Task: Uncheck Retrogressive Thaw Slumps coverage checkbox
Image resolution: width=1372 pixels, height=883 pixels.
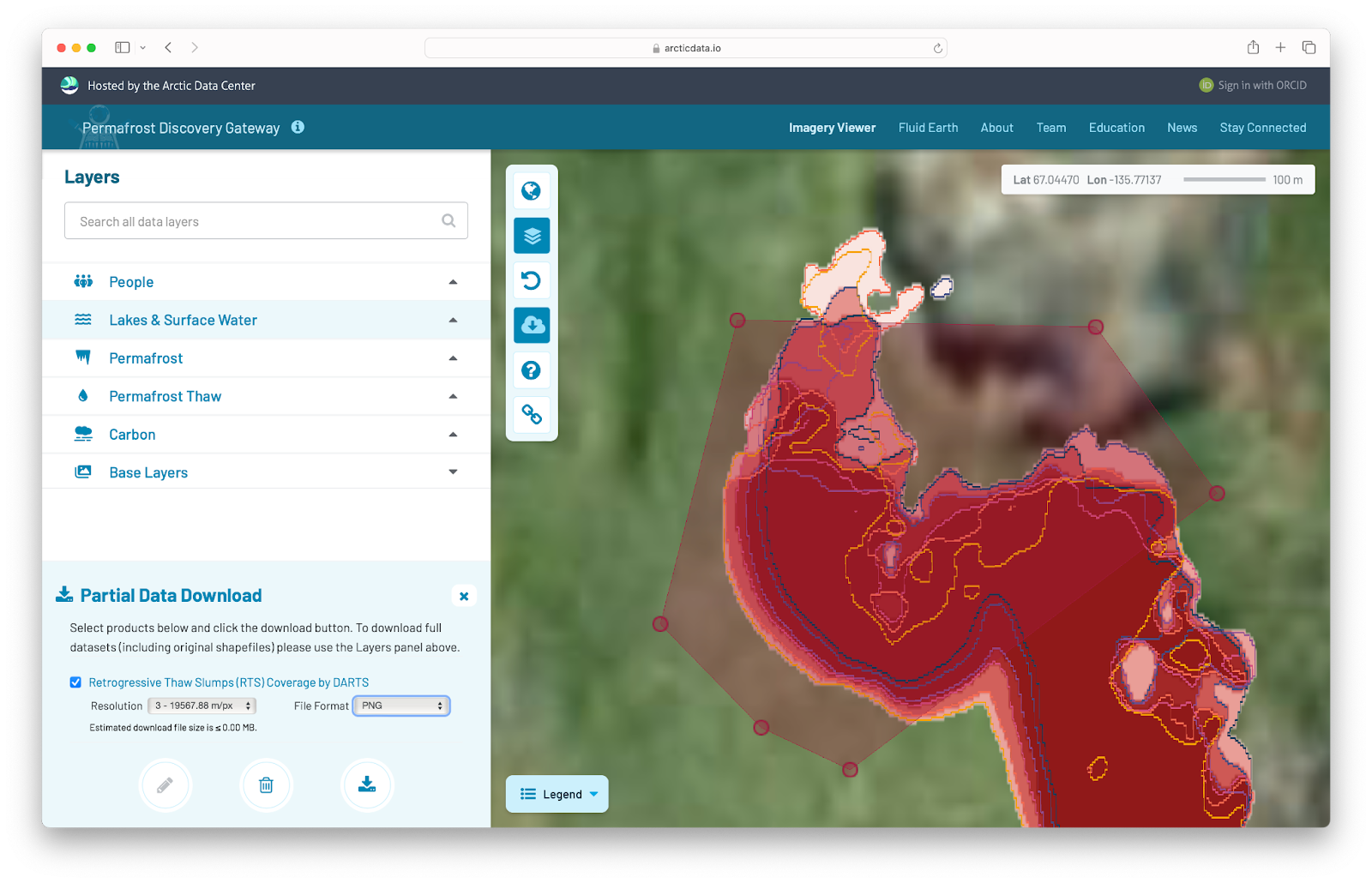Action: click(75, 682)
